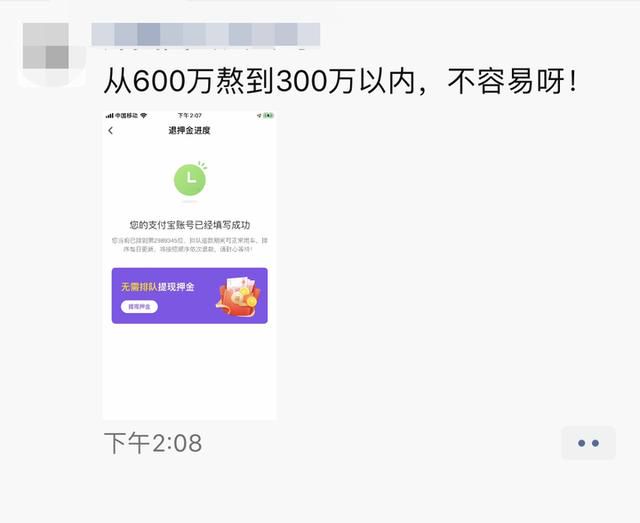
Task: Tap the 中国移动 carrier label
Action: [x=127, y=116]
